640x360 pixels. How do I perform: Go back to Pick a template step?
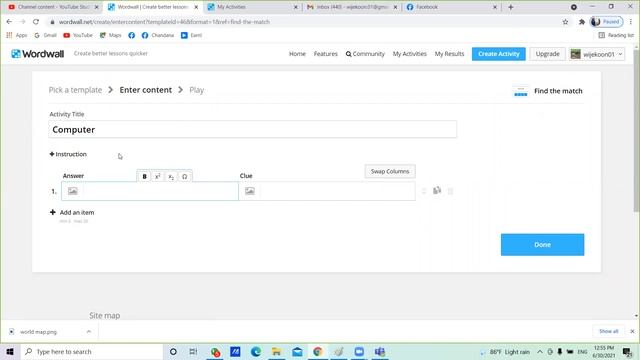click(75, 90)
